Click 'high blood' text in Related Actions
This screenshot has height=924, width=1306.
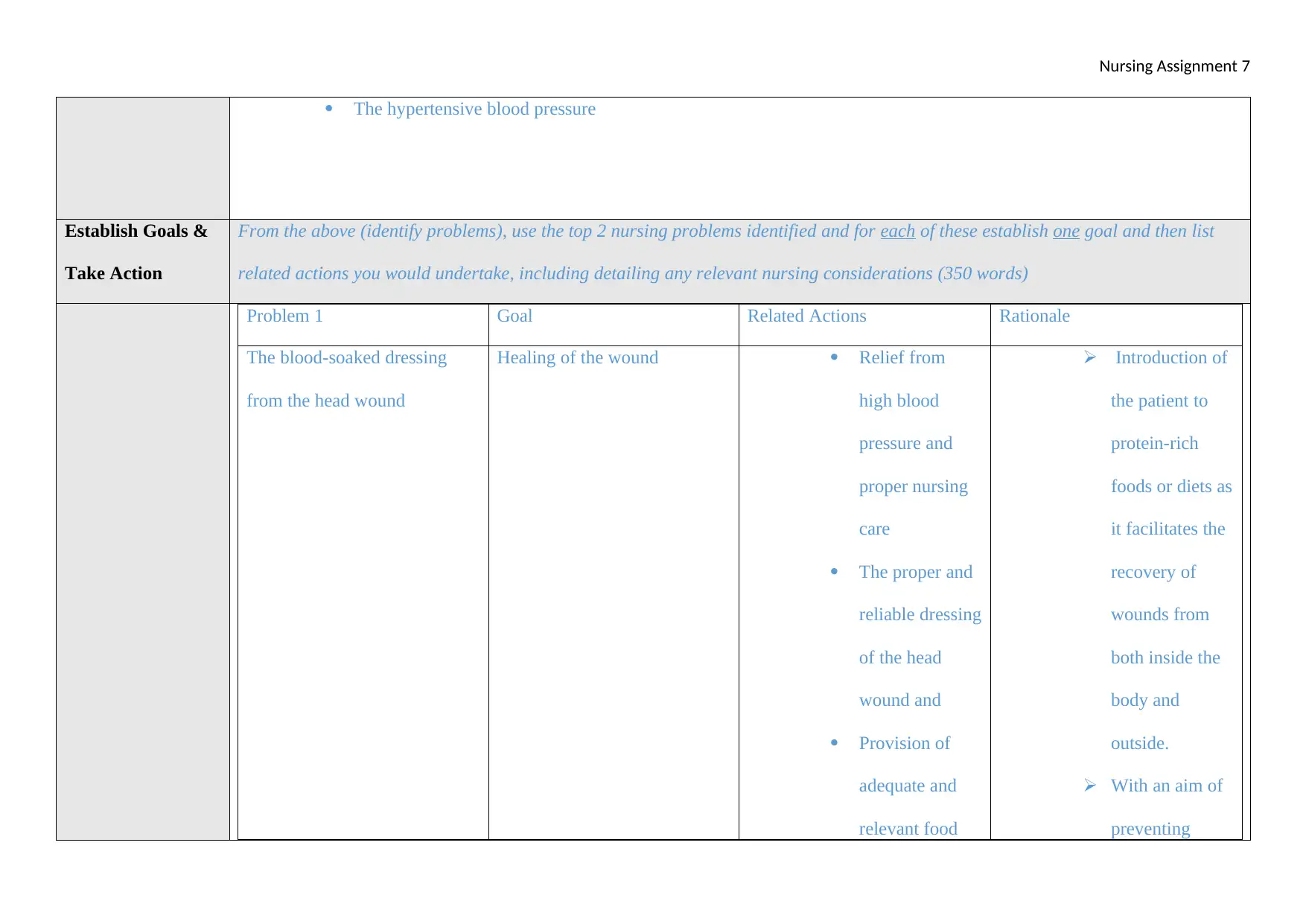(x=899, y=401)
